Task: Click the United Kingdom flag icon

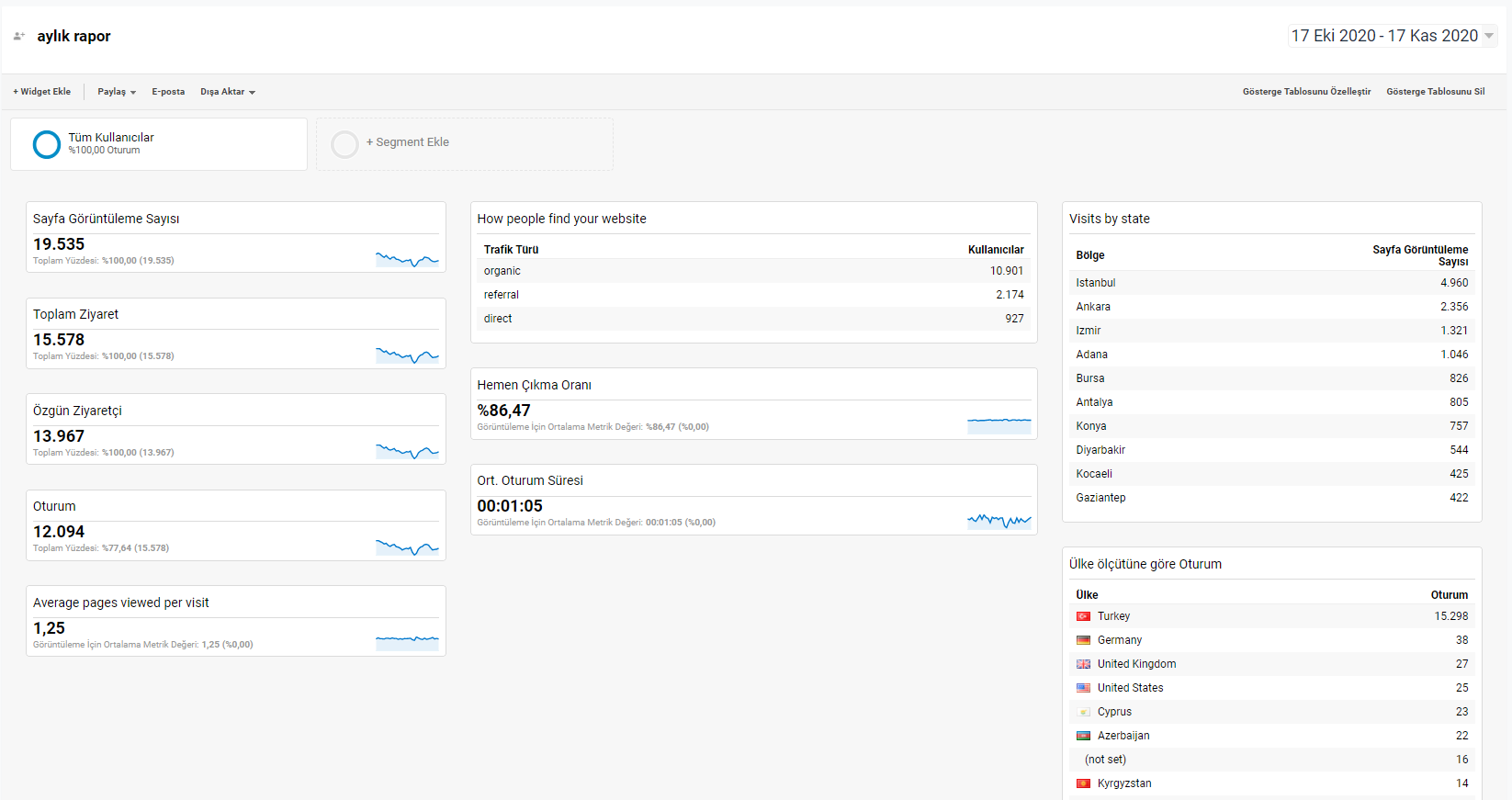Action: 1084,664
